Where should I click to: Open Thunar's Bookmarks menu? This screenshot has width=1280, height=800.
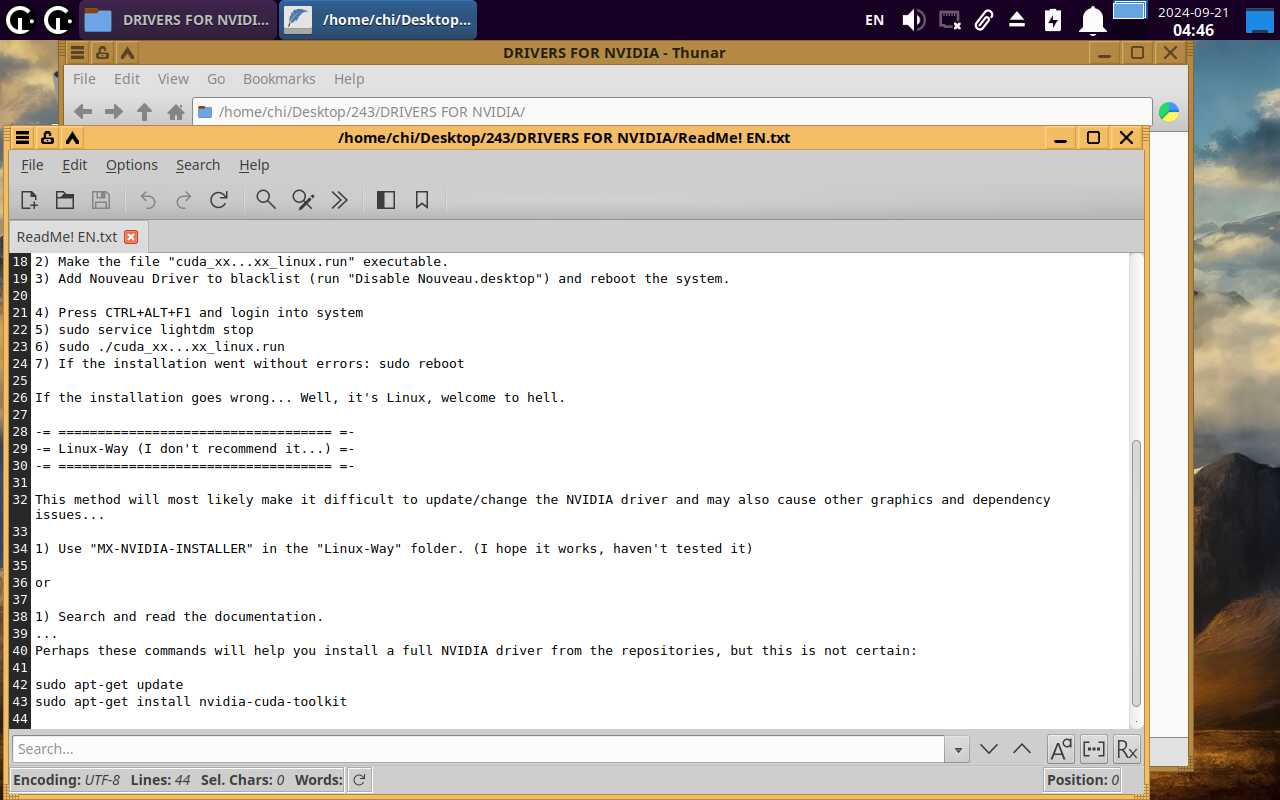[x=279, y=79]
